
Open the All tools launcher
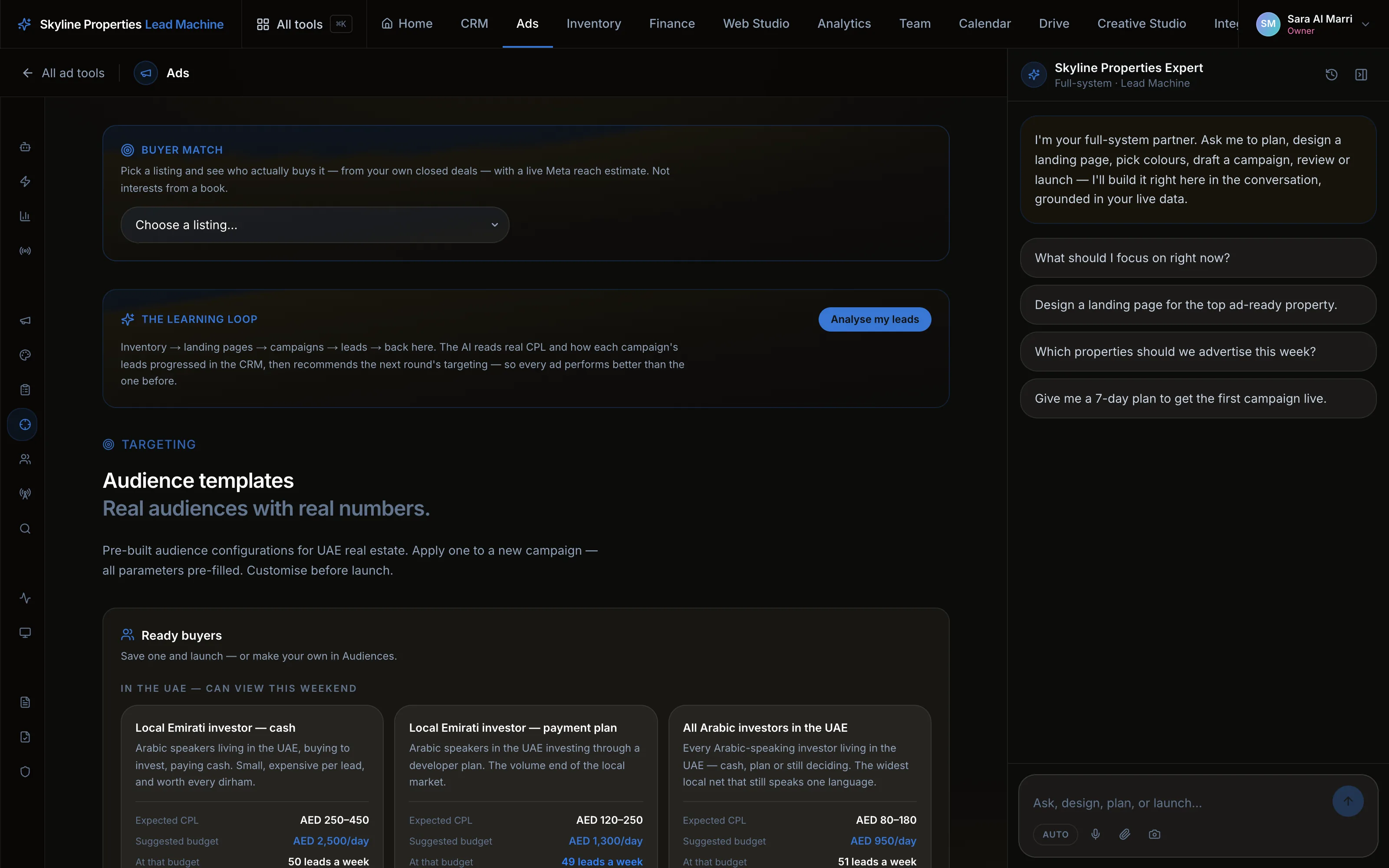pyautogui.click(x=304, y=24)
